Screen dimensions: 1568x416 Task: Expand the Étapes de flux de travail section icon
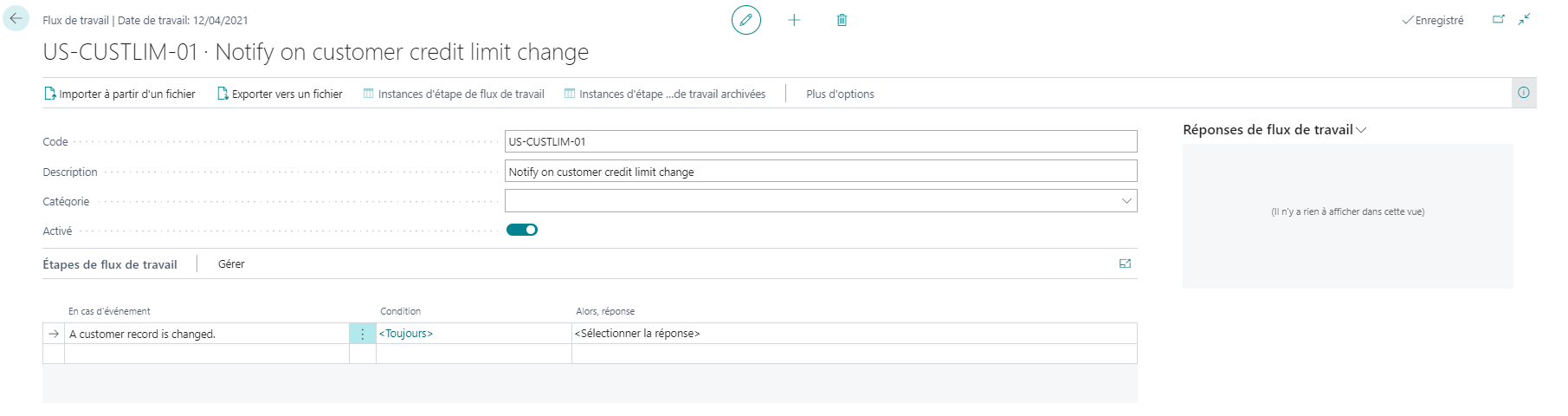click(x=1125, y=263)
